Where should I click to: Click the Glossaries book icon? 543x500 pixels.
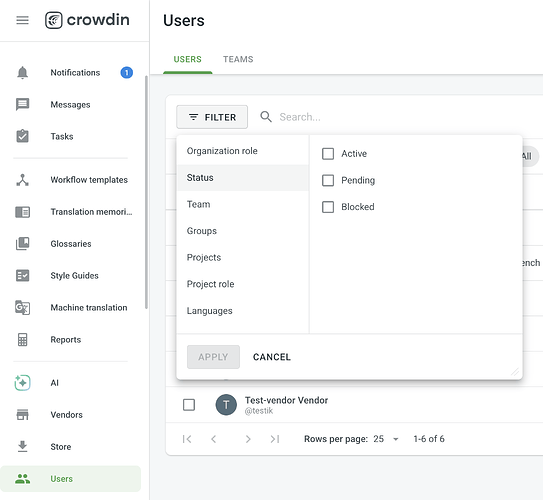click(23, 244)
